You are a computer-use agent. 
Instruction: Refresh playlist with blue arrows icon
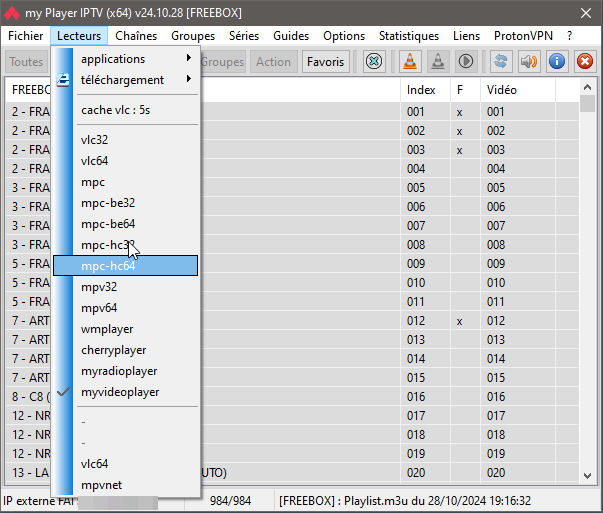(501, 62)
